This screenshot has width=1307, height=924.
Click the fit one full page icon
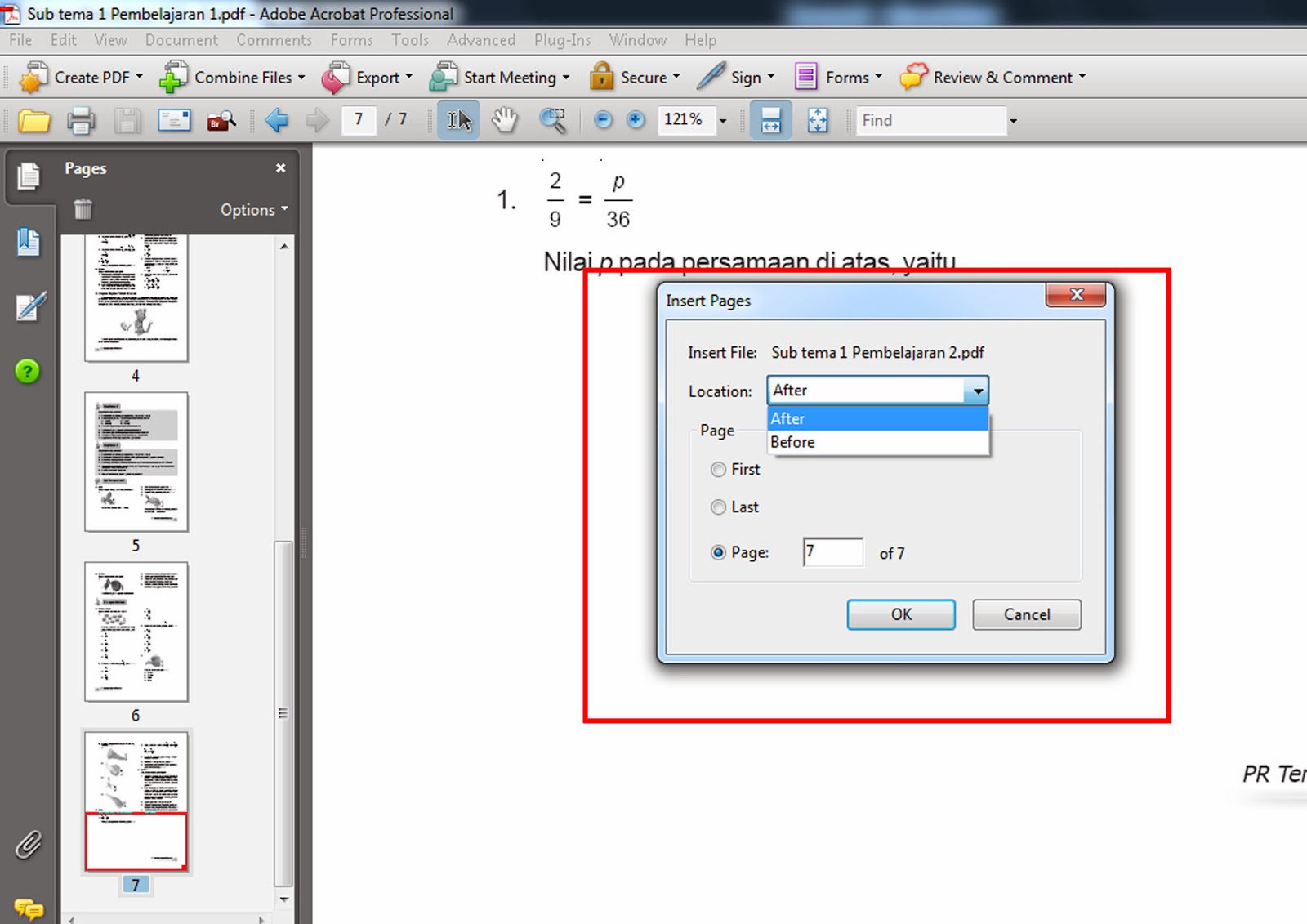click(x=818, y=120)
